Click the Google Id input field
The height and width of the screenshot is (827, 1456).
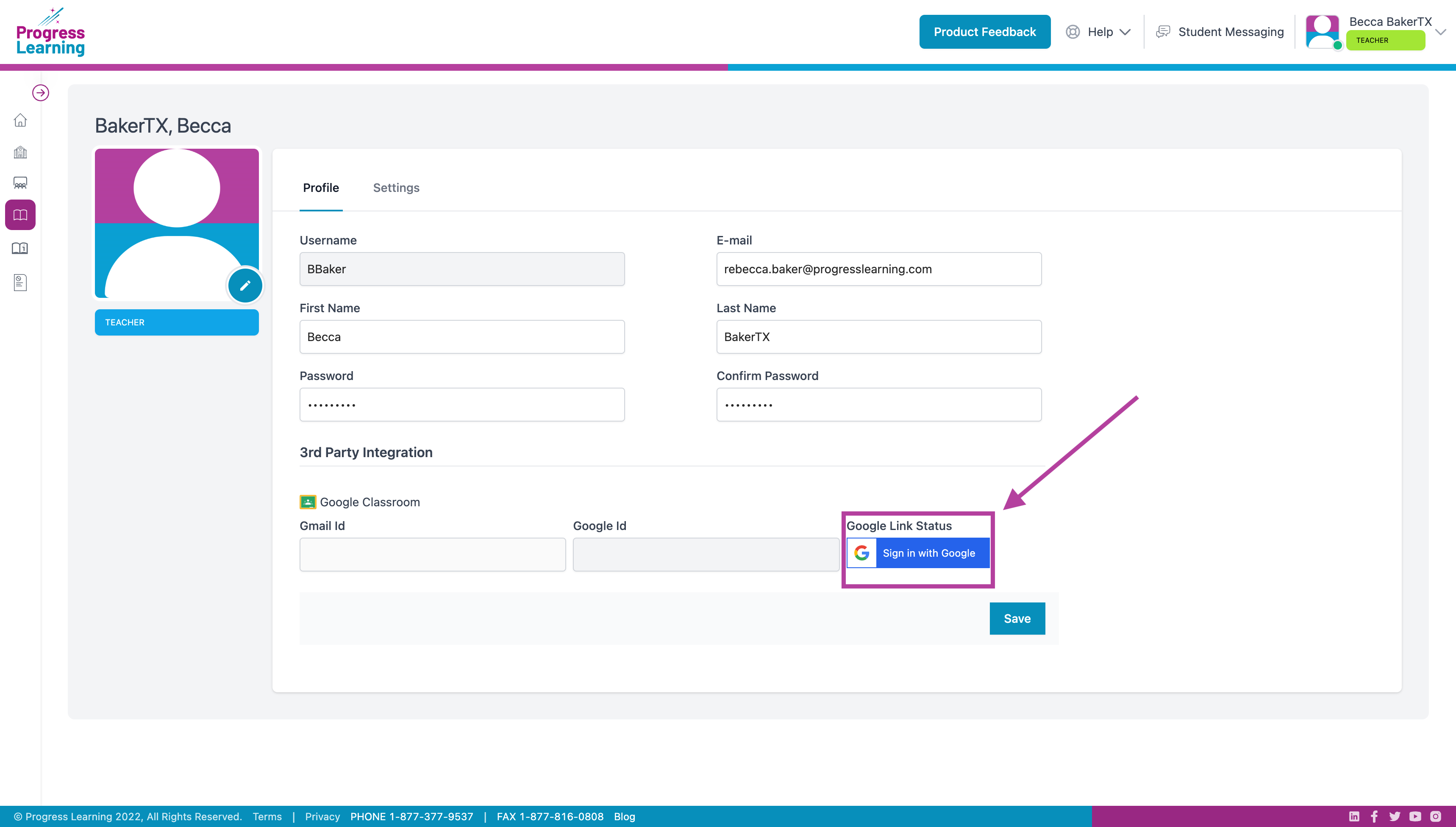[706, 554]
